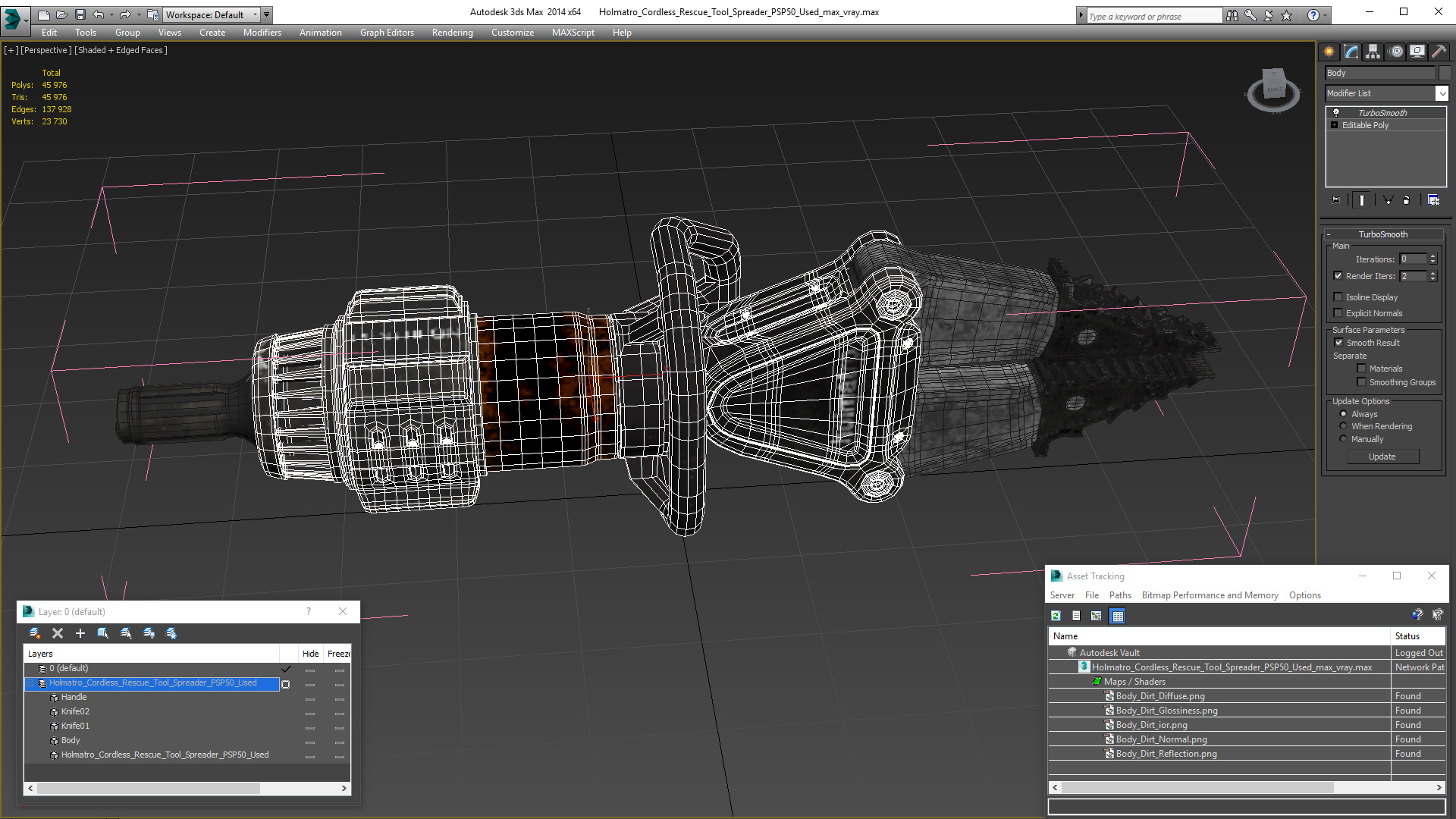Open the Create command panel tab
This screenshot has height=819, width=1456.
[x=1329, y=52]
